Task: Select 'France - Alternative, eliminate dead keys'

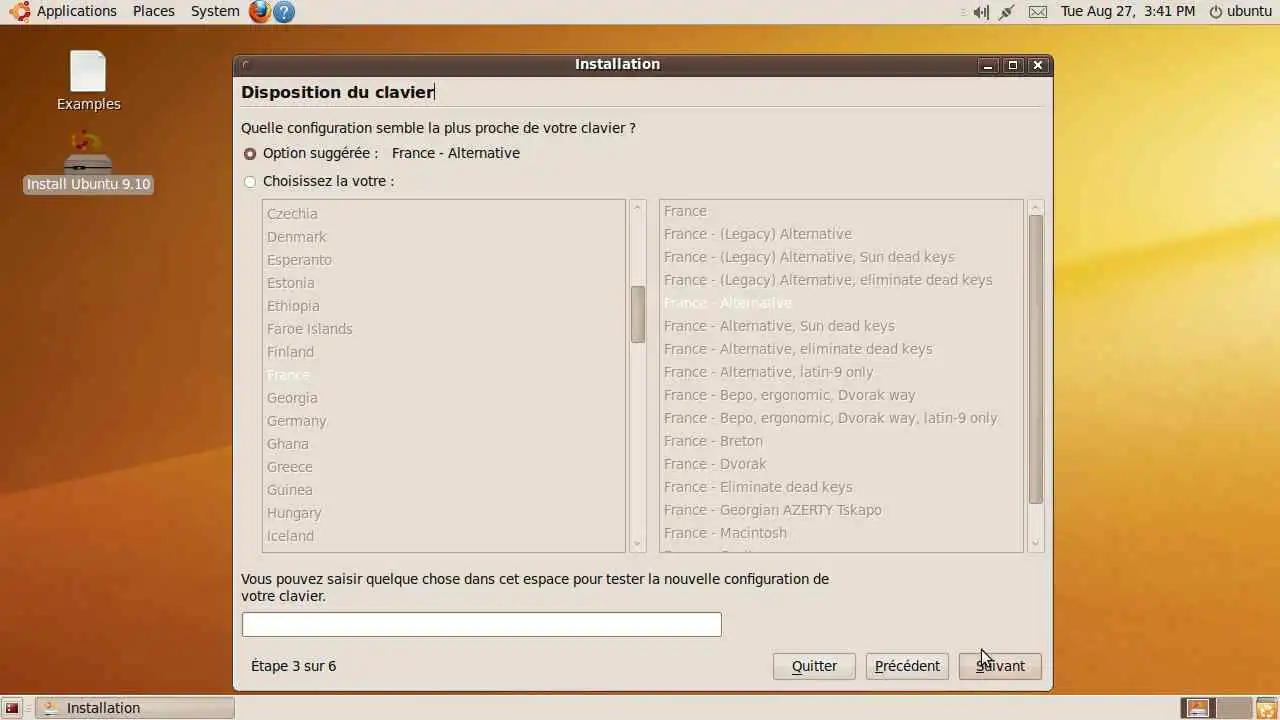Action: click(841, 349)
